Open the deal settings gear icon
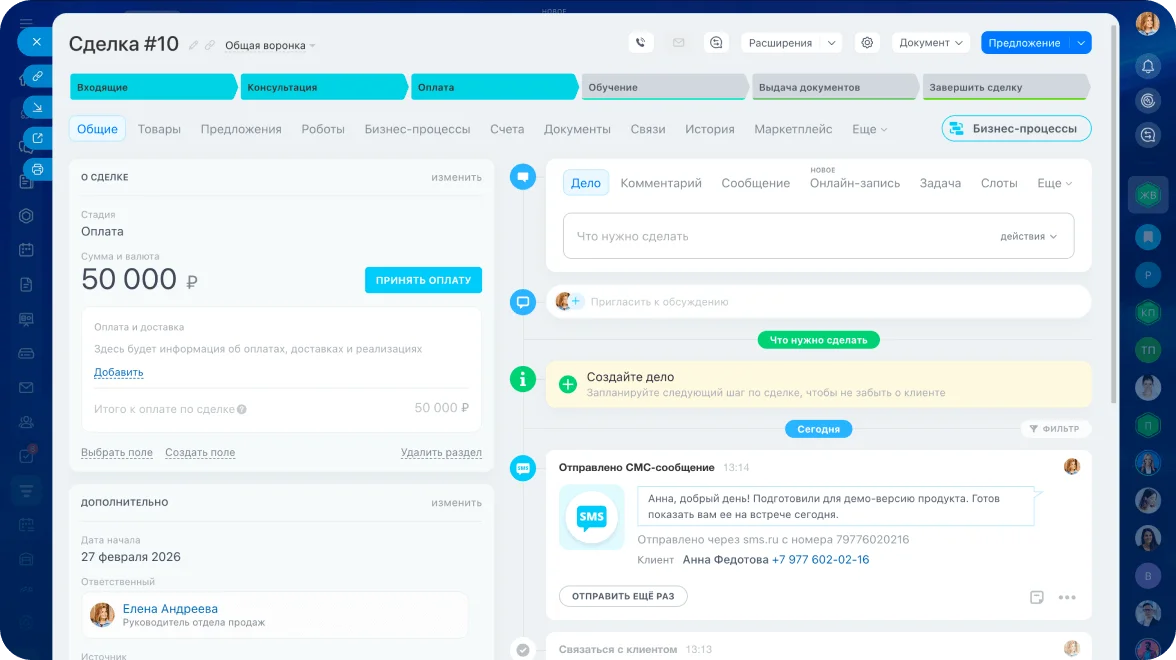The image size is (1176, 660). coord(867,43)
